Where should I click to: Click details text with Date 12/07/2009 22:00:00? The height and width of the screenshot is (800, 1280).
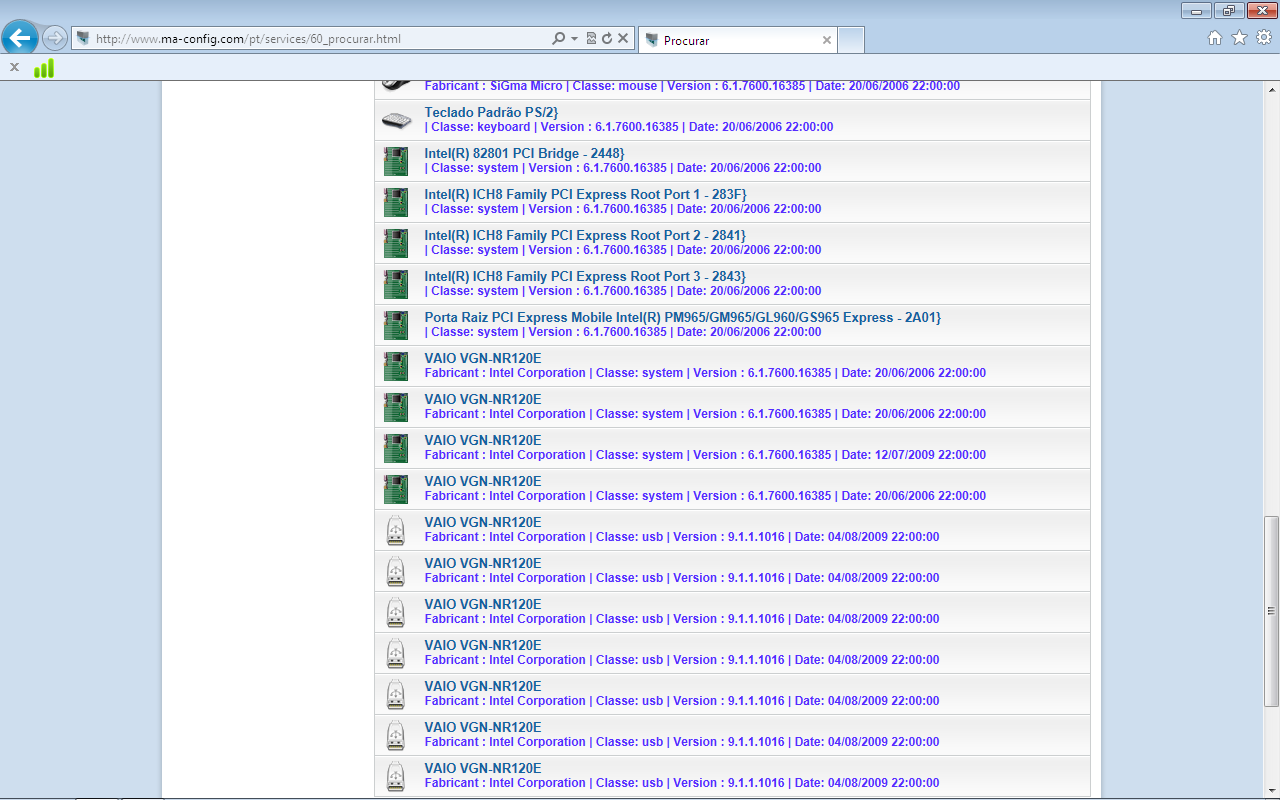(705, 455)
